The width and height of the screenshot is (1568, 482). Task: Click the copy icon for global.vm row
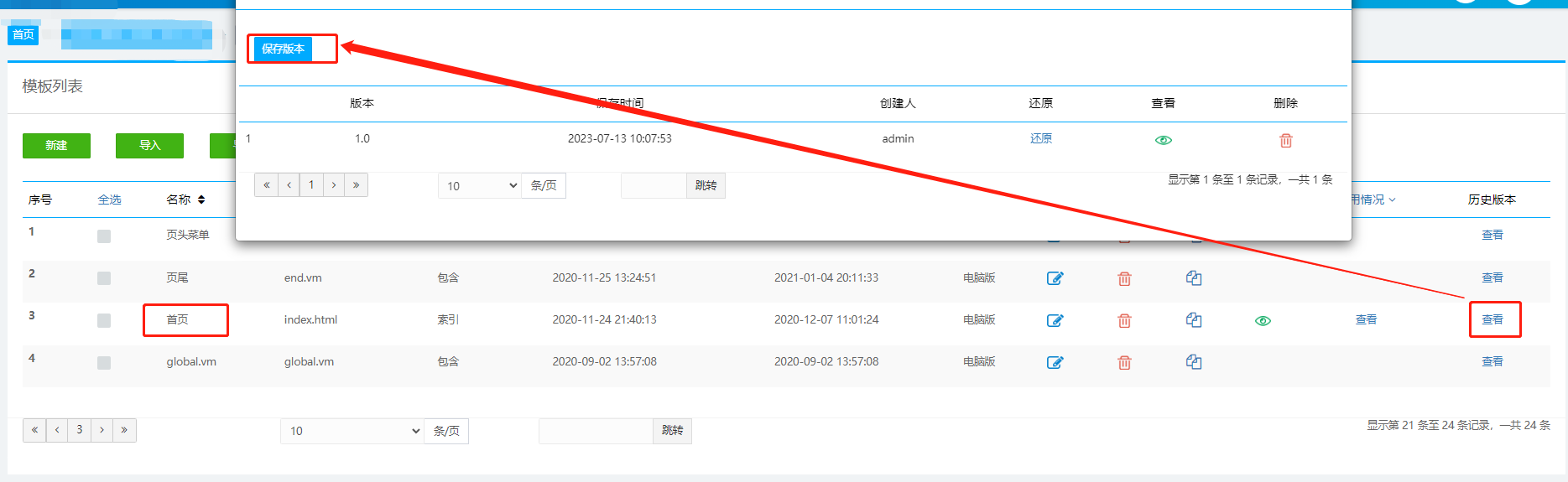point(1194,362)
